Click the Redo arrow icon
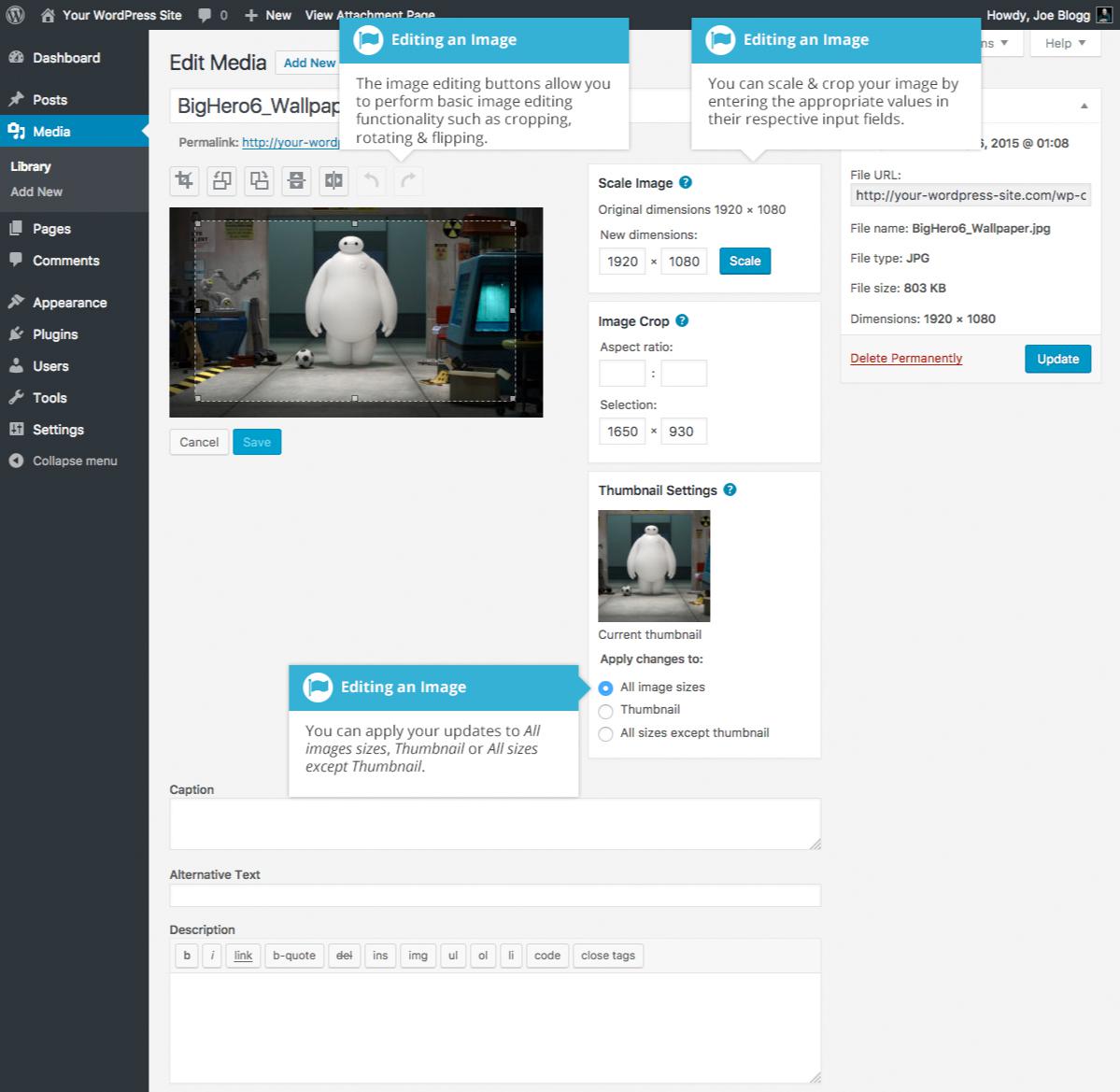The height and width of the screenshot is (1092, 1120). (408, 180)
